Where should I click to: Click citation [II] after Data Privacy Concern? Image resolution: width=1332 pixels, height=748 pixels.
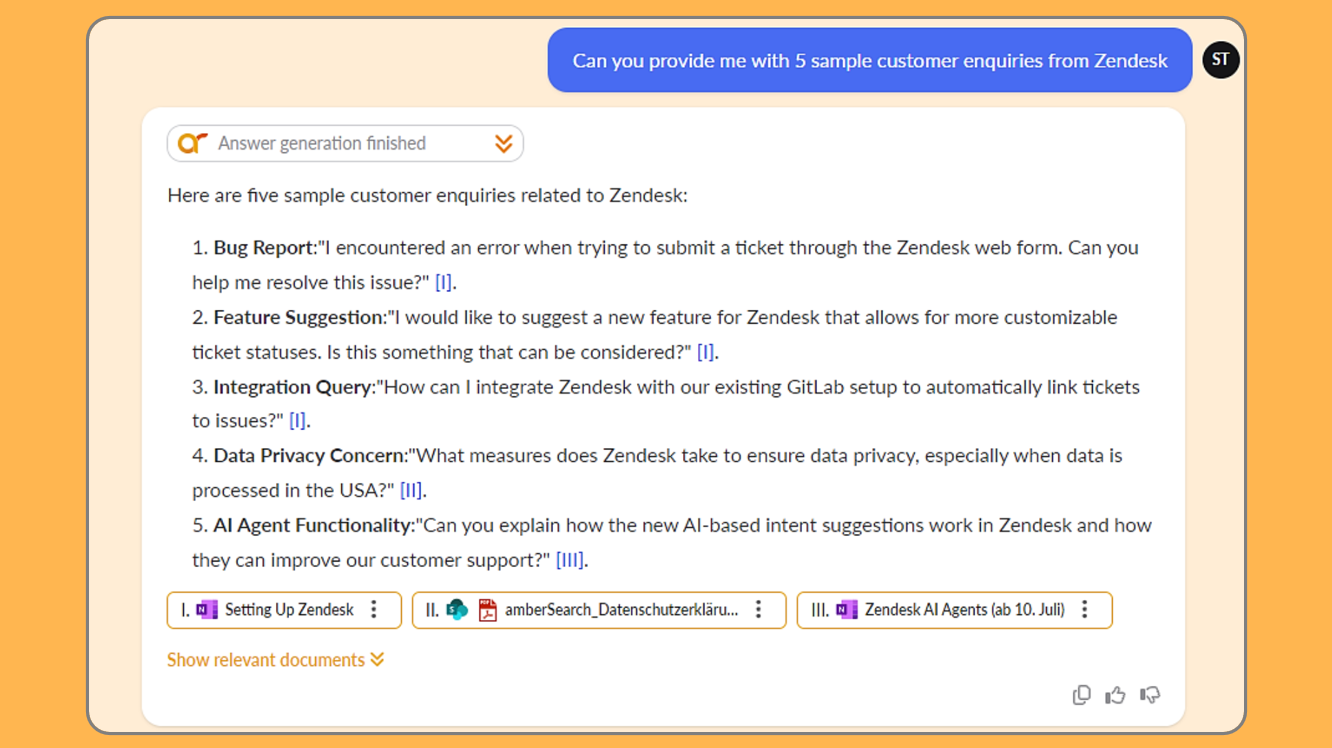tap(411, 490)
